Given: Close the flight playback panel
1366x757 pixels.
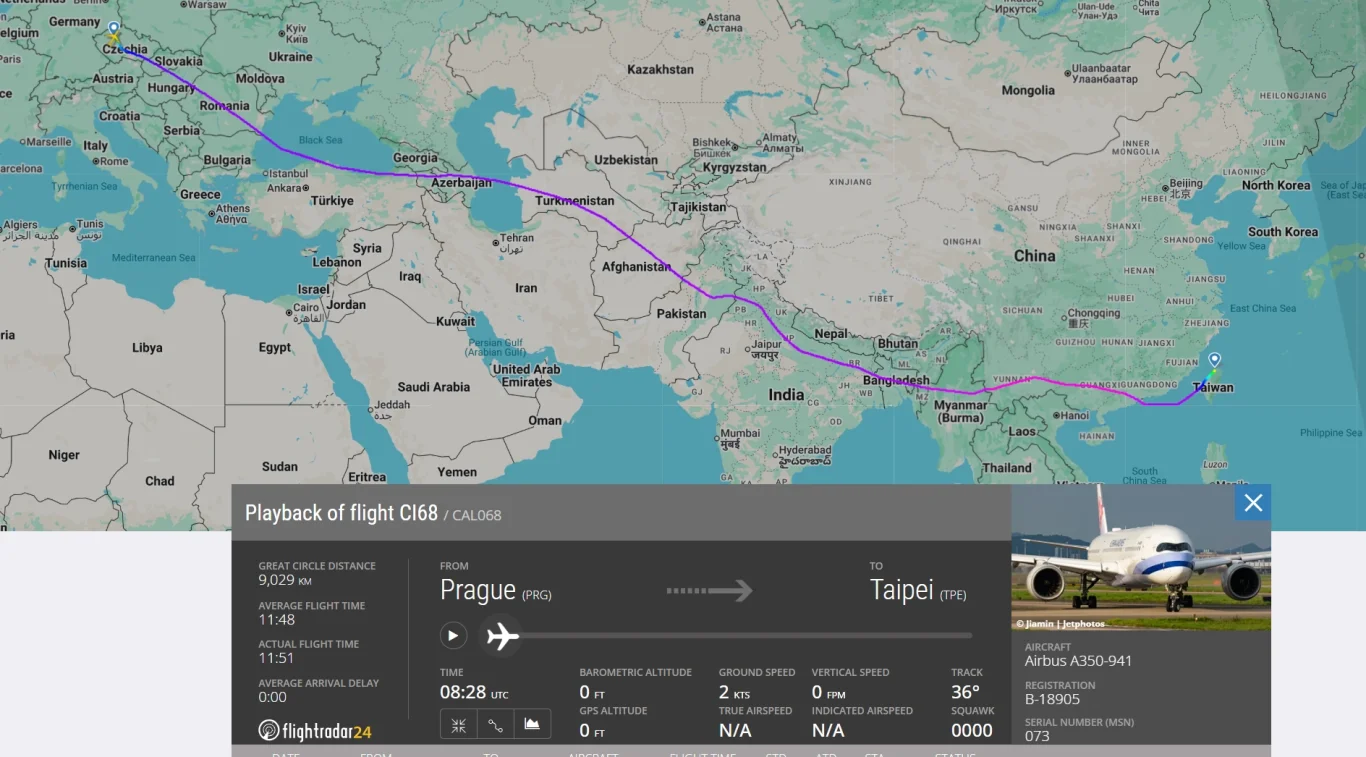Looking at the screenshot, I should (1253, 503).
